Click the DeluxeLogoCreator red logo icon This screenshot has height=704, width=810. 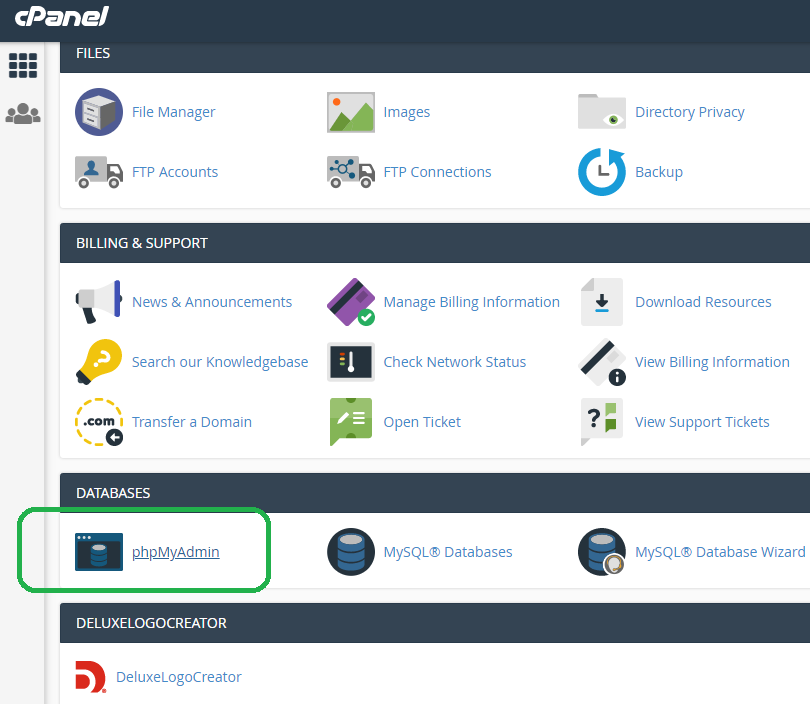point(91,677)
